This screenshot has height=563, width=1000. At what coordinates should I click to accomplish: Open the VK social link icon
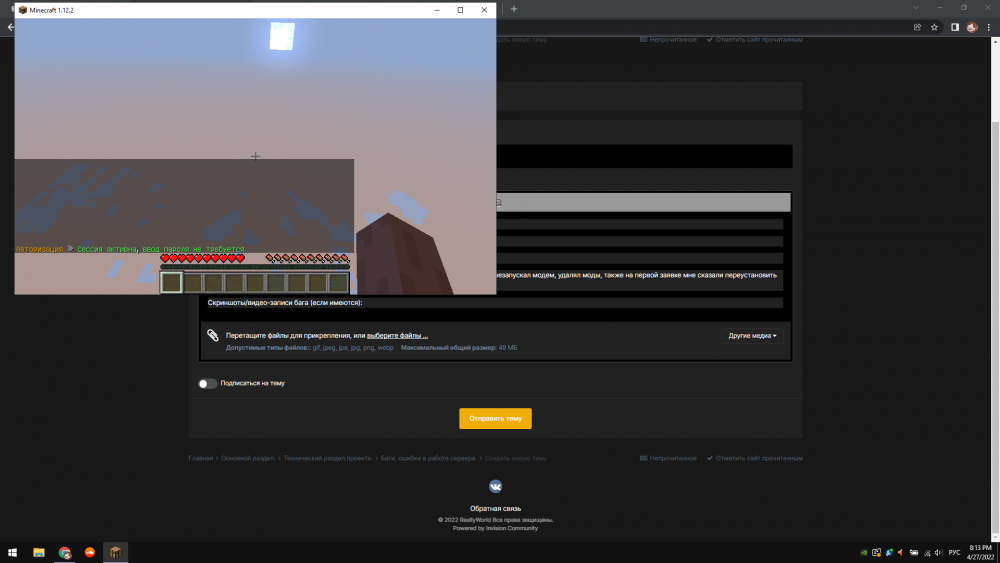[x=496, y=486]
